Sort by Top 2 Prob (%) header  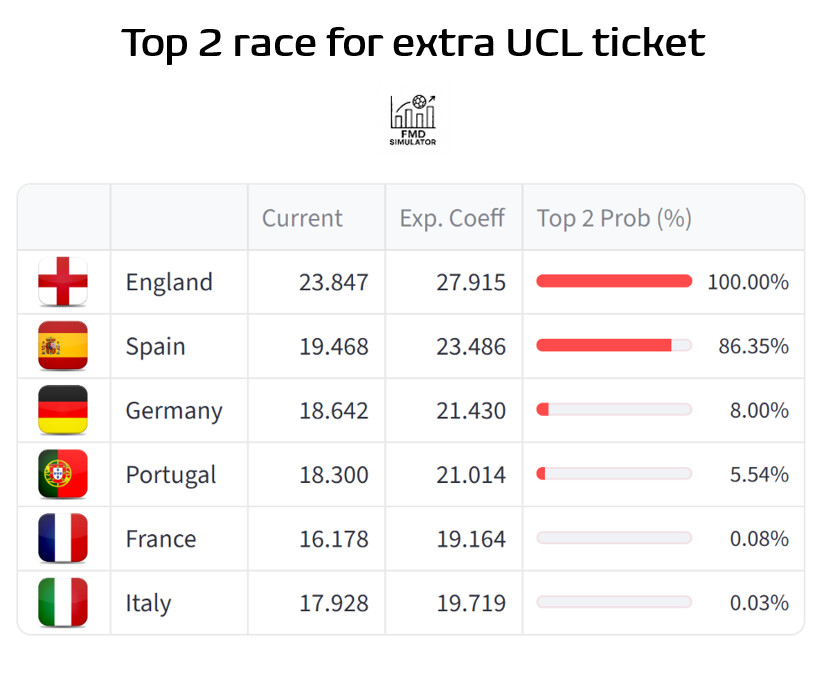click(614, 218)
